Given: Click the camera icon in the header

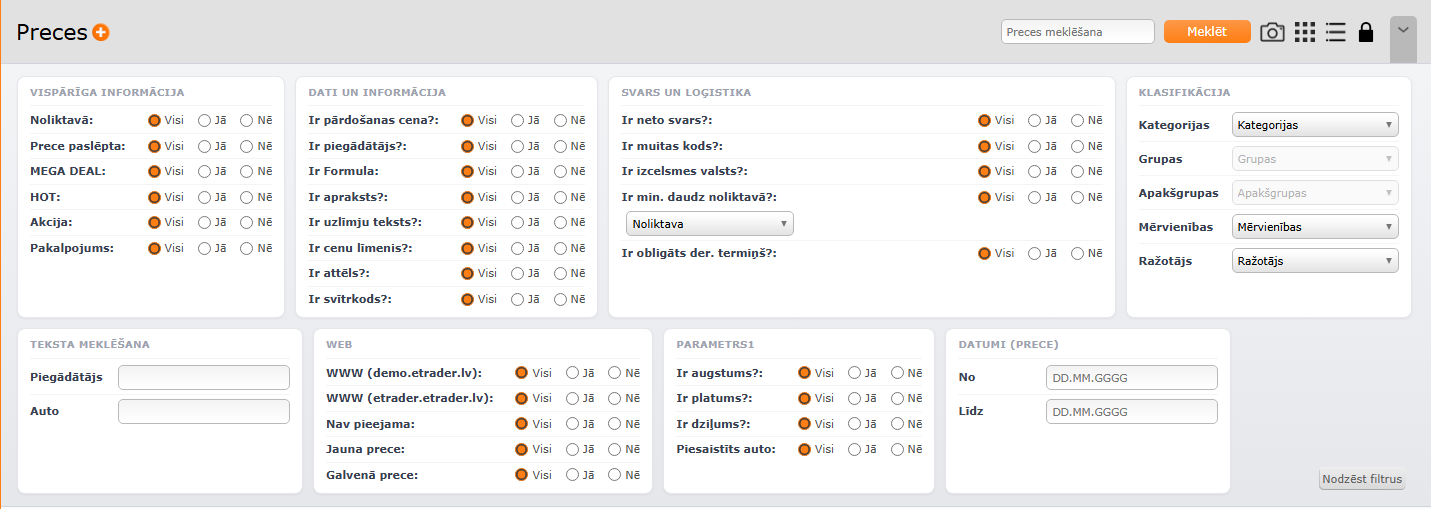Looking at the screenshot, I should [1272, 32].
